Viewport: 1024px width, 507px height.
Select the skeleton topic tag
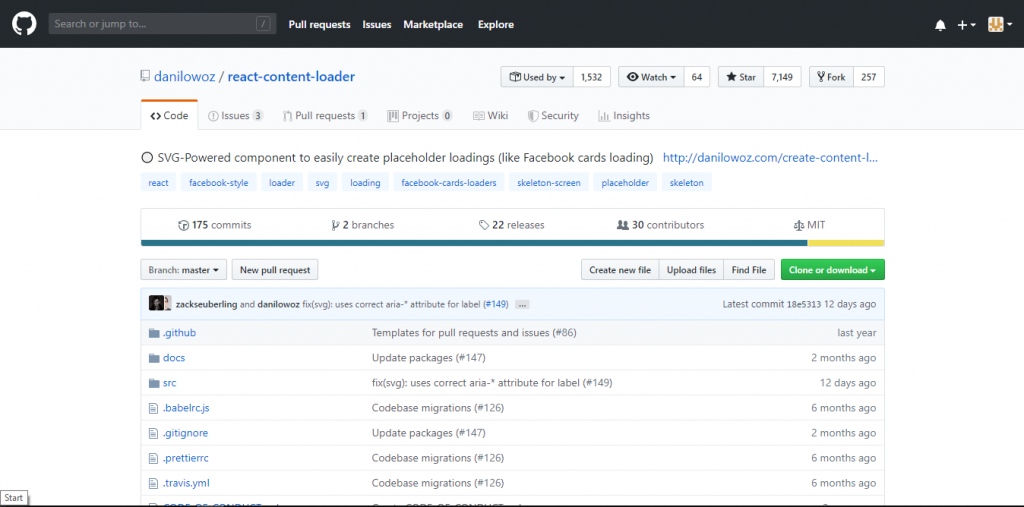tap(687, 183)
